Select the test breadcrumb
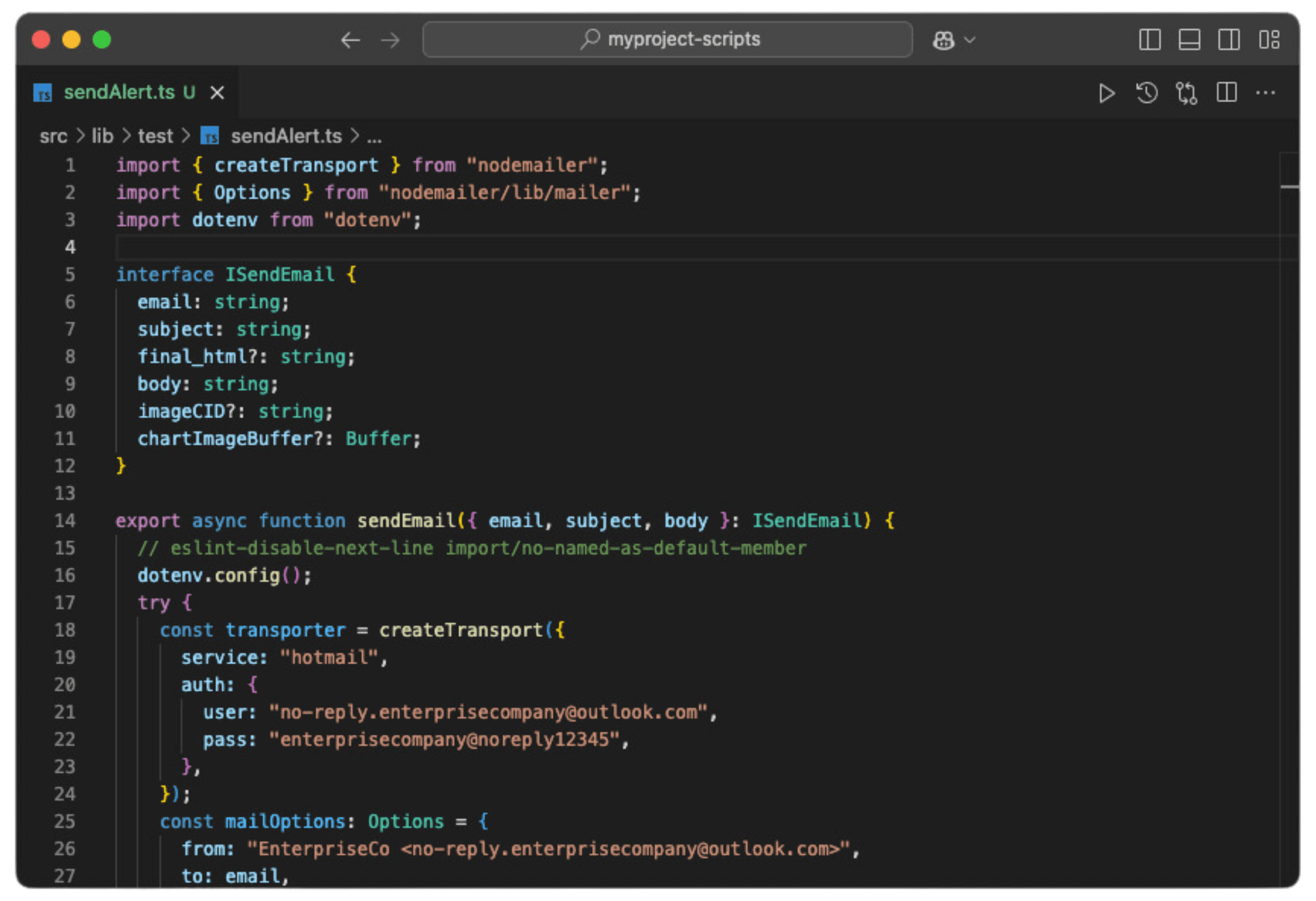The height and width of the screenshot is (901, 1316). 155,136
